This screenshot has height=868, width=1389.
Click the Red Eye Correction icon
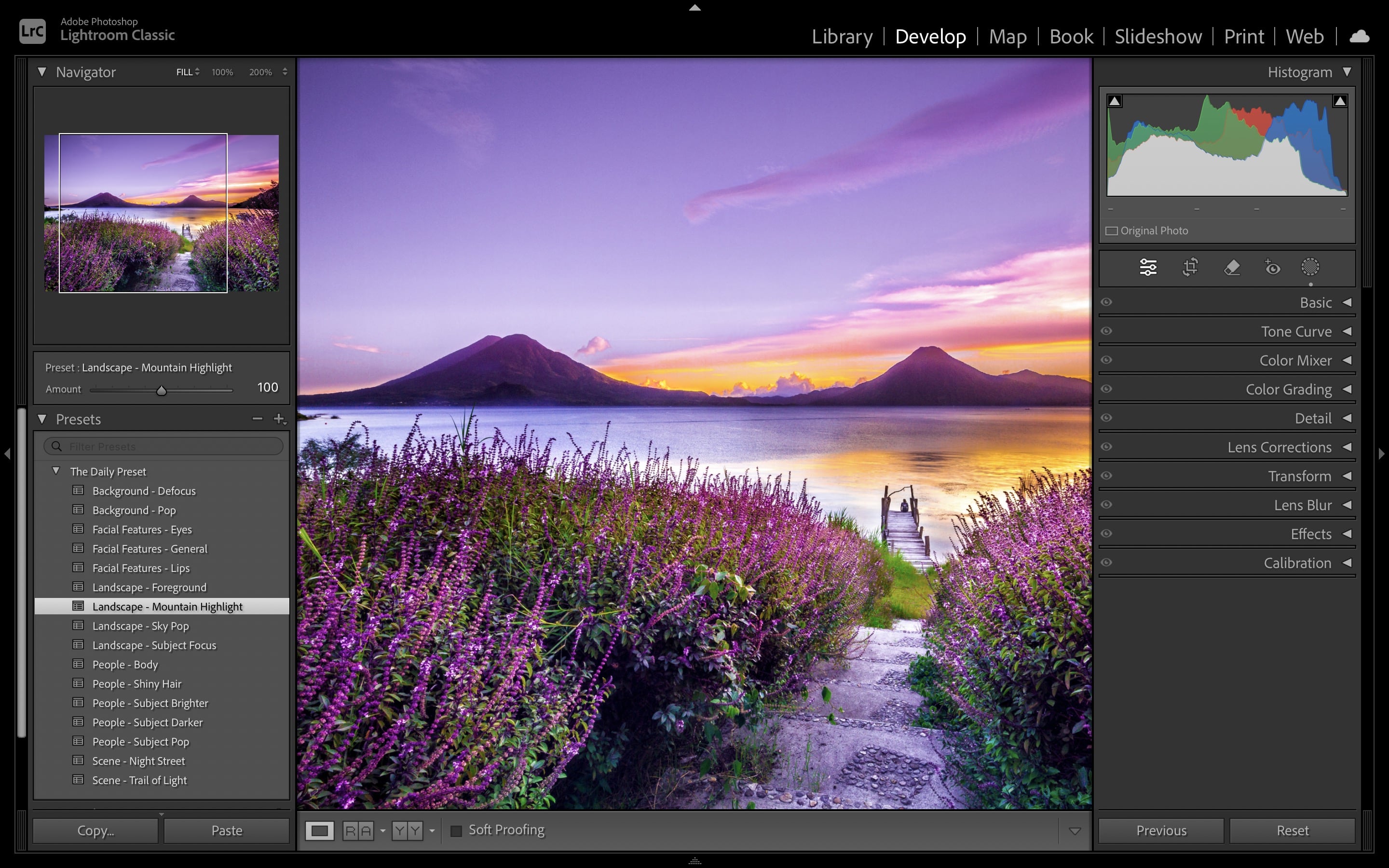pyautogui.click(x=1270, y=267)
